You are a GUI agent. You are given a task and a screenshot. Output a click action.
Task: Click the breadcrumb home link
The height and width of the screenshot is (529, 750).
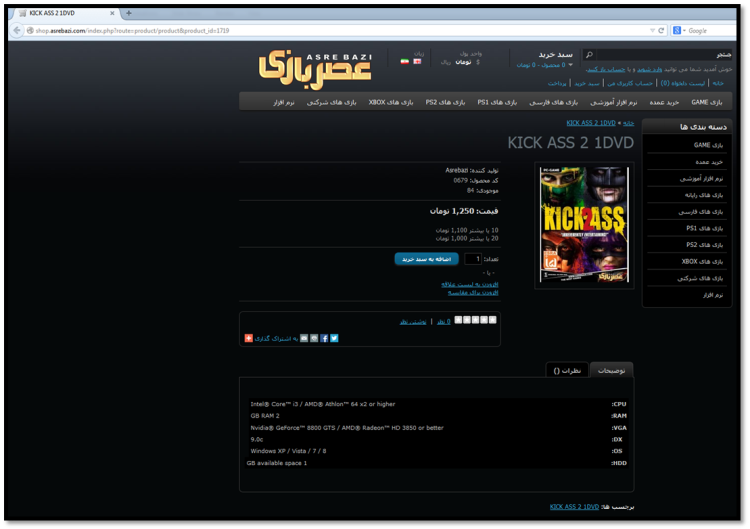(x=629, y=123)
